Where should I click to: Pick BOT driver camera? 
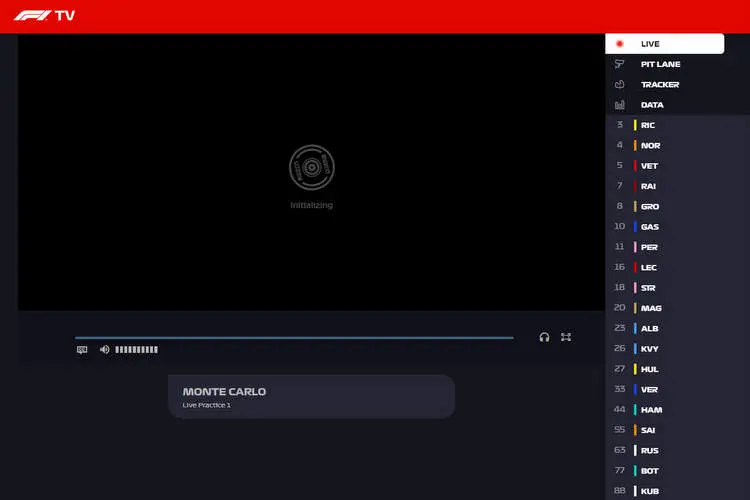(x=677, y=471)
